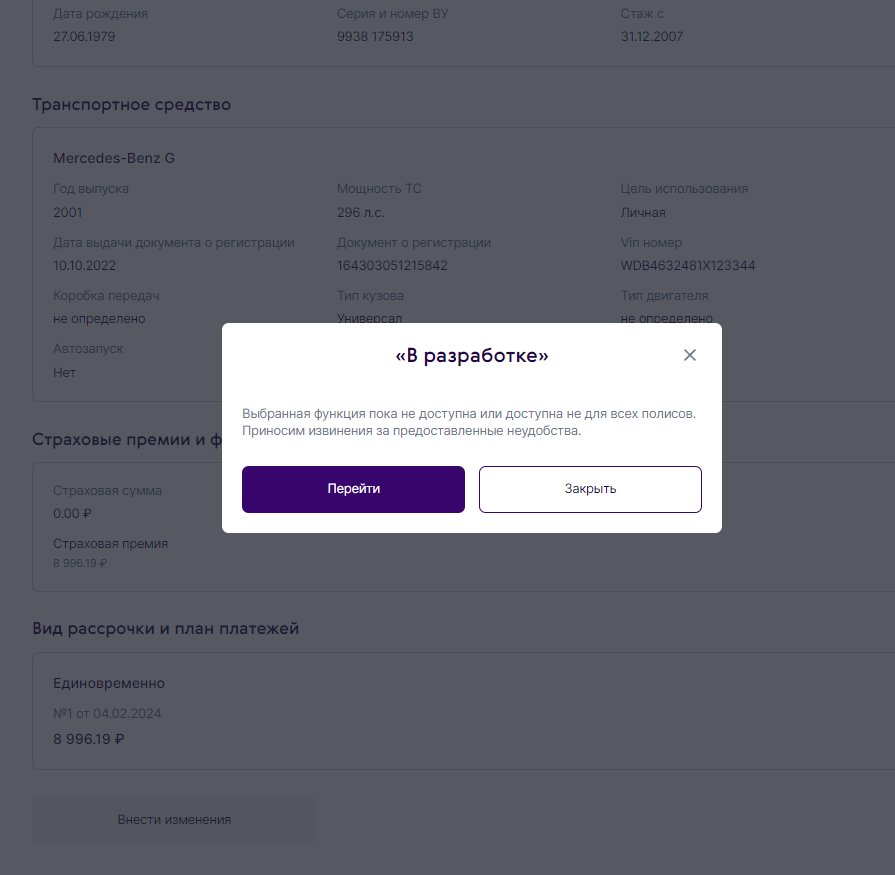Click the "Закрыть" button in the dialog
The width and height of the screenshot is (895, 875).
point(590,489)
